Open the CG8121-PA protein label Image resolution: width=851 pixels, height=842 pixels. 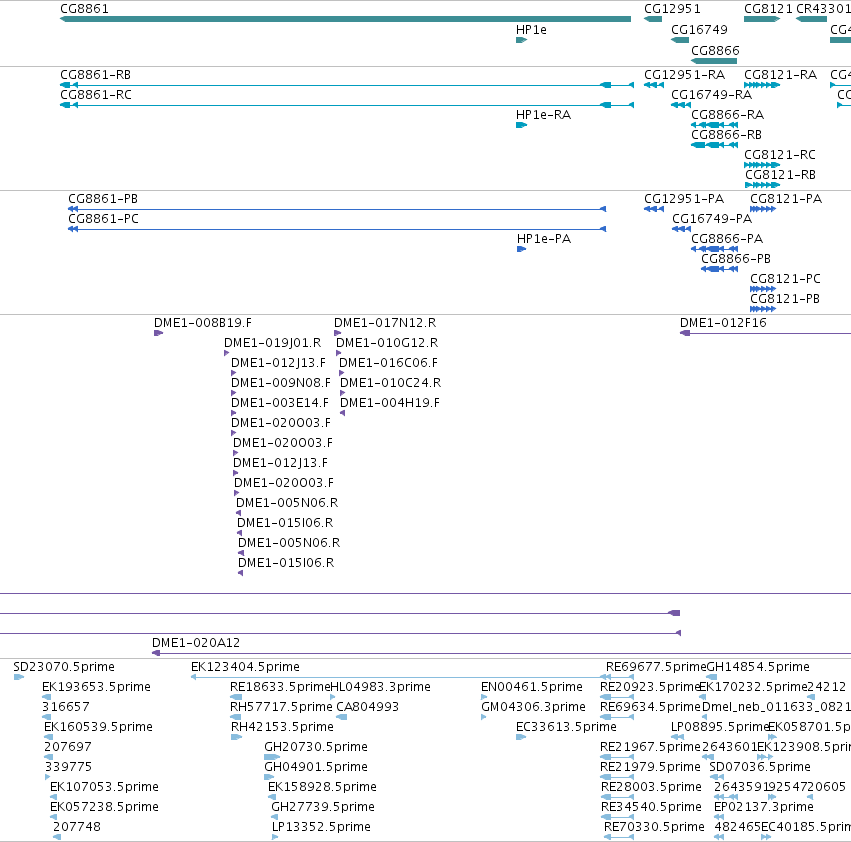pos(785,198)
